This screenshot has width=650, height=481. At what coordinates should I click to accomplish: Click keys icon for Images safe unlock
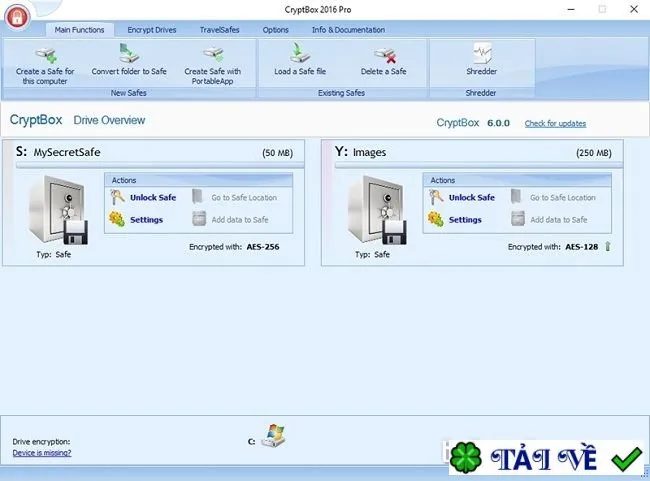click(436, 197)
